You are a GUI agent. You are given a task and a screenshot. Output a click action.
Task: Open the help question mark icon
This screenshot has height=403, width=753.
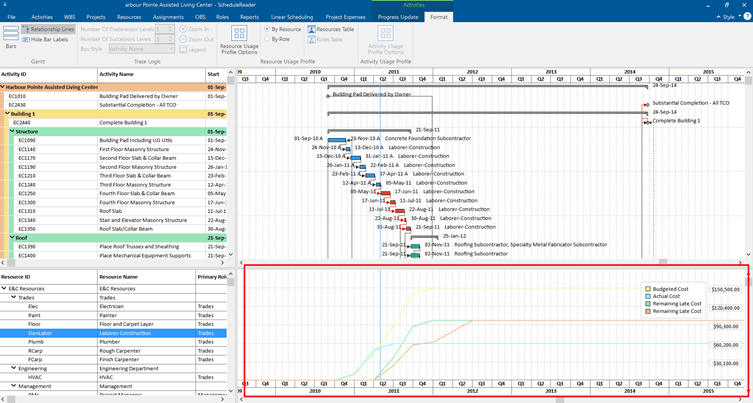click(747, 16)
